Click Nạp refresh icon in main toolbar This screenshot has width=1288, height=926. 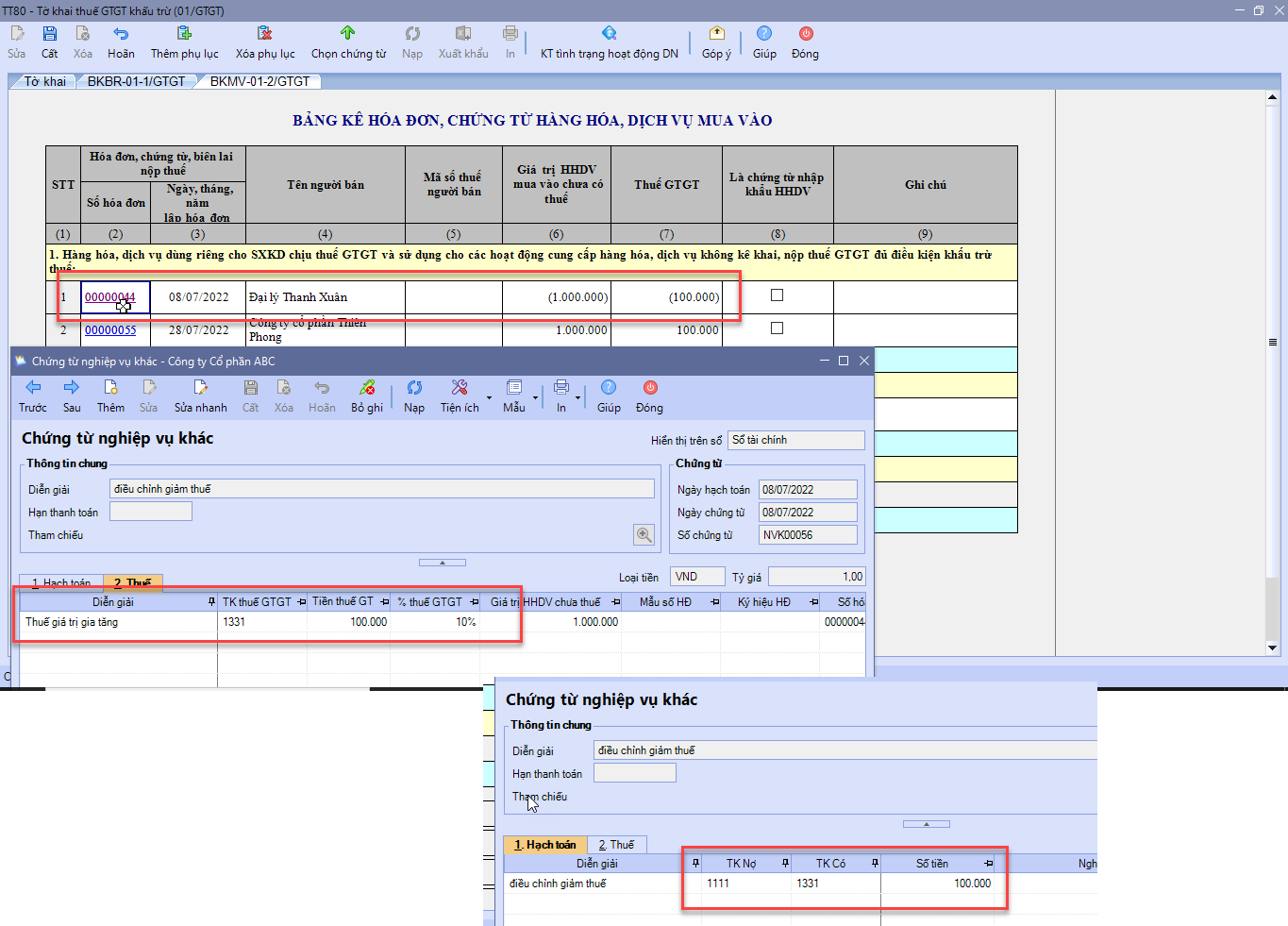[412, 34]
